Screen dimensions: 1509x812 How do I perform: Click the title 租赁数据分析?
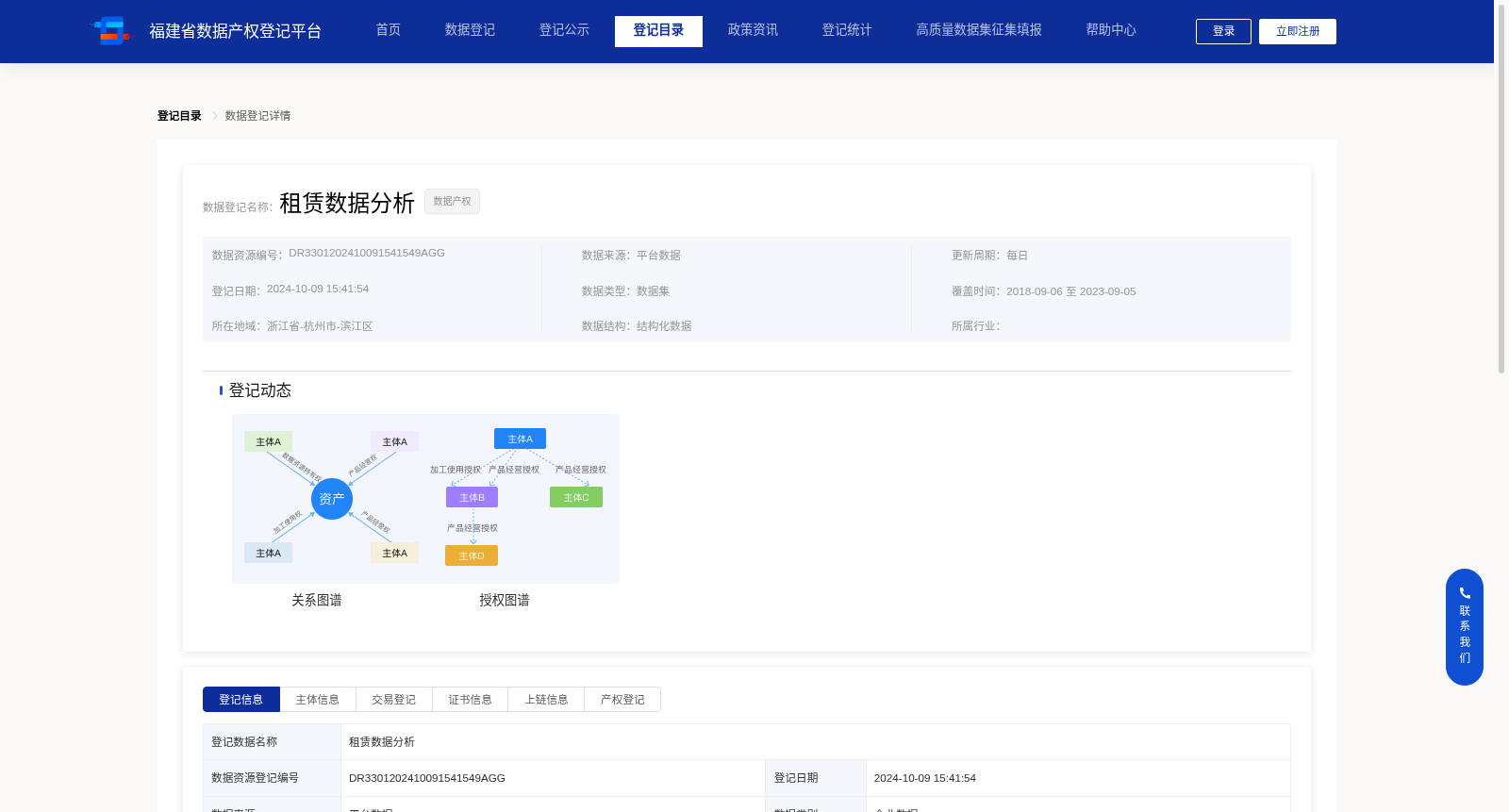click(347, 203)
